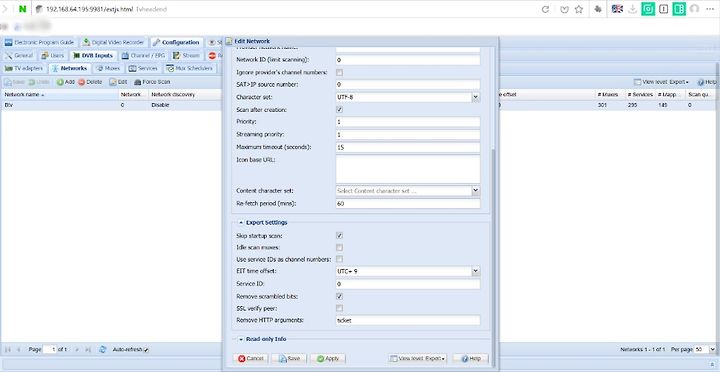Open the Muxes tab

(x=108, y=68)
